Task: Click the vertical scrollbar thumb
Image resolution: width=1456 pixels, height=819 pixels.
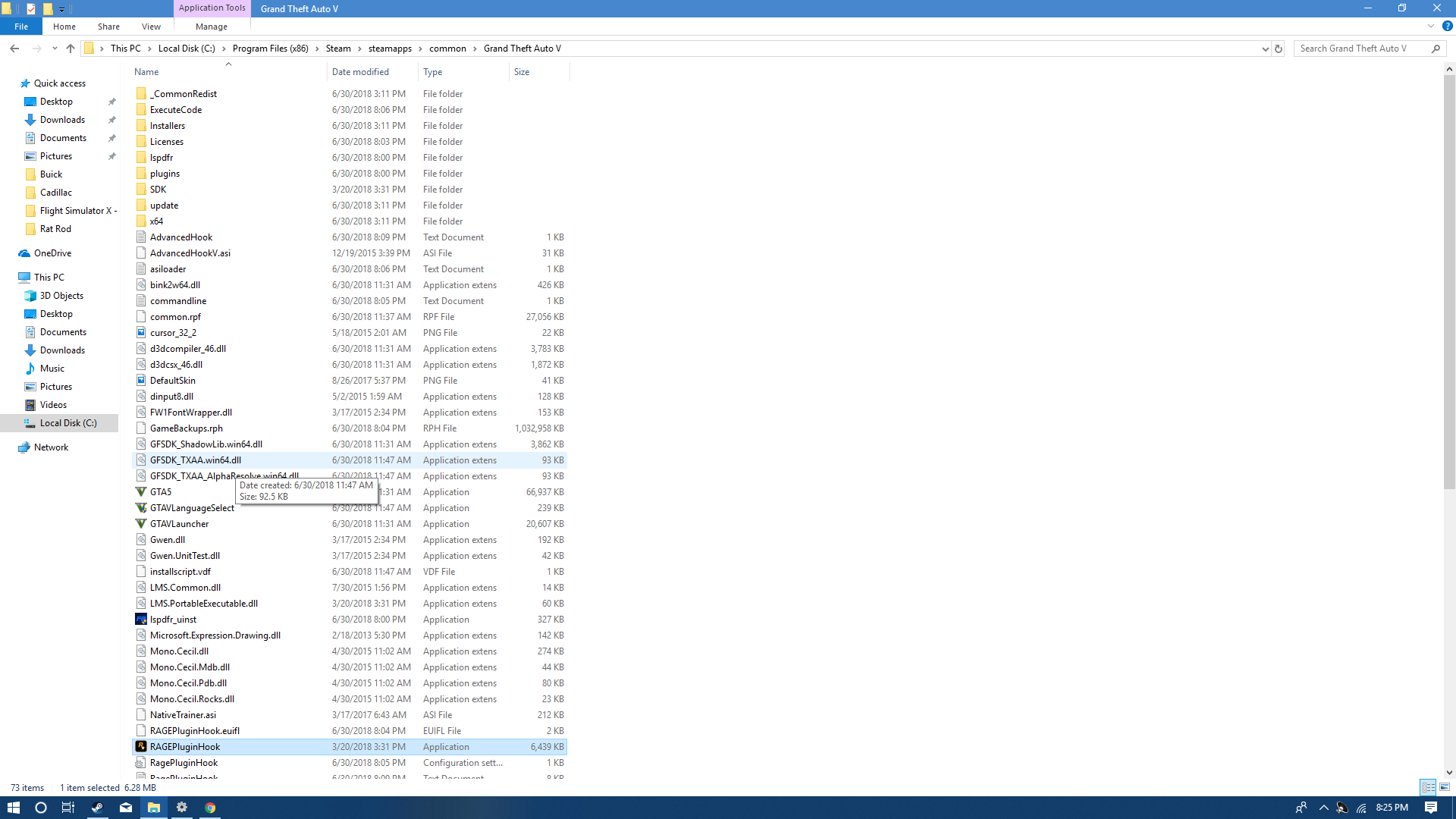Action: 1449,281
